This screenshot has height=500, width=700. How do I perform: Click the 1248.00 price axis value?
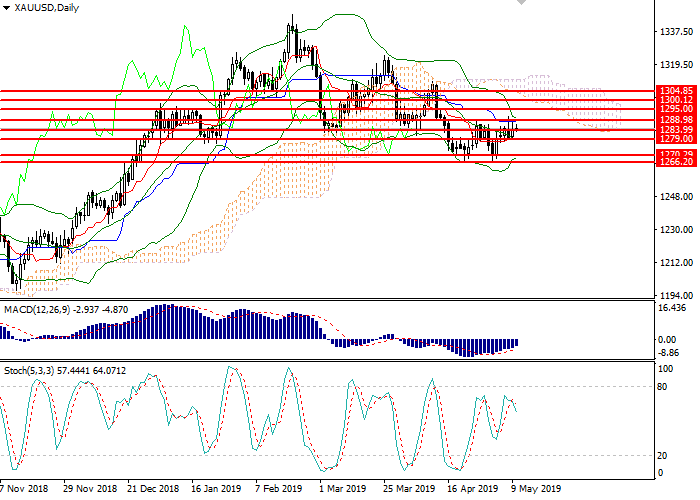tap(677, 195)
